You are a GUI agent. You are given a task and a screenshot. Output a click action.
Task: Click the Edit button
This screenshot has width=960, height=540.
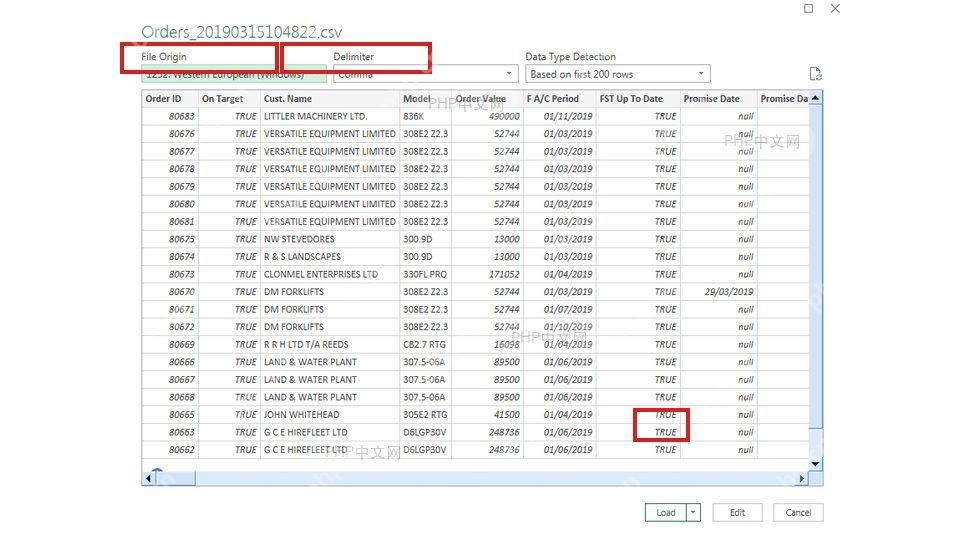click(x=737, y=512)
